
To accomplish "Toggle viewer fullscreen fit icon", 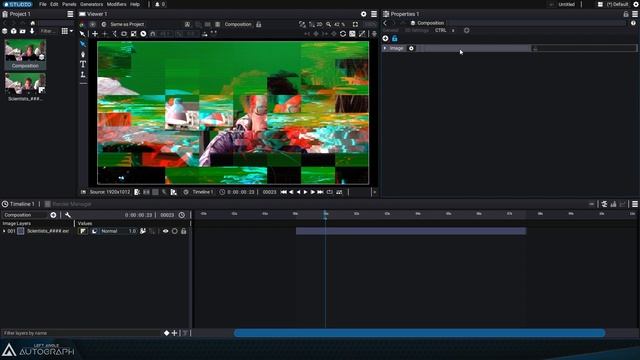I will click(355, 24).
